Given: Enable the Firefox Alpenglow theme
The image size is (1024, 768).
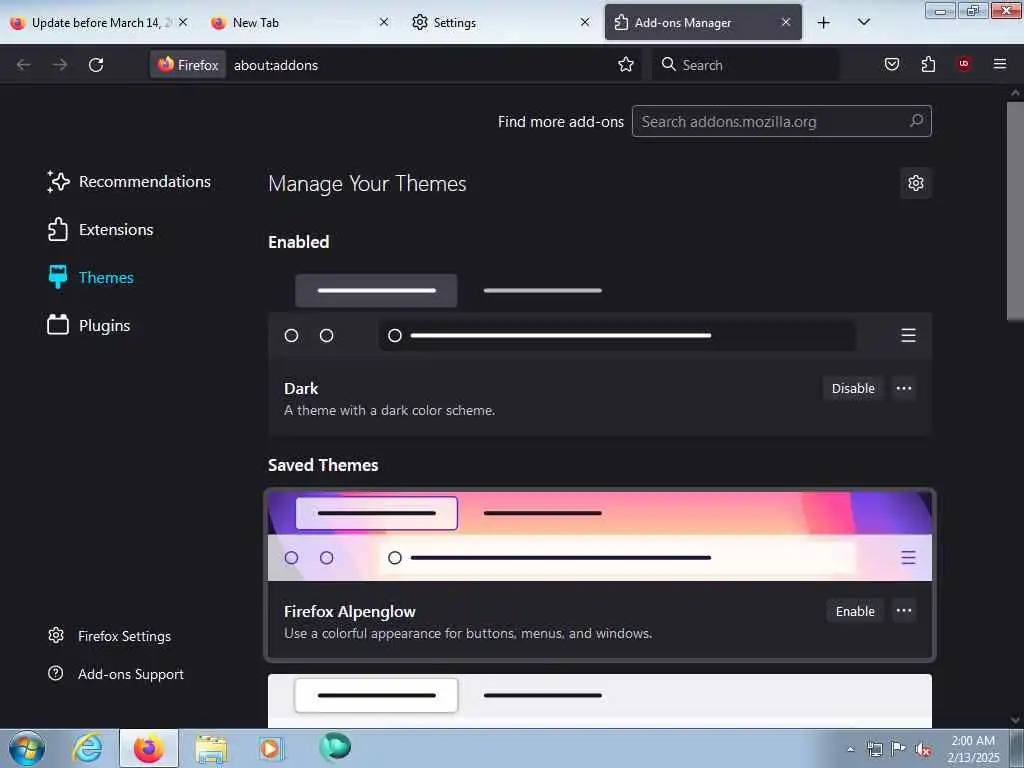Looking at the screenshot, I should tap(855, 611).
